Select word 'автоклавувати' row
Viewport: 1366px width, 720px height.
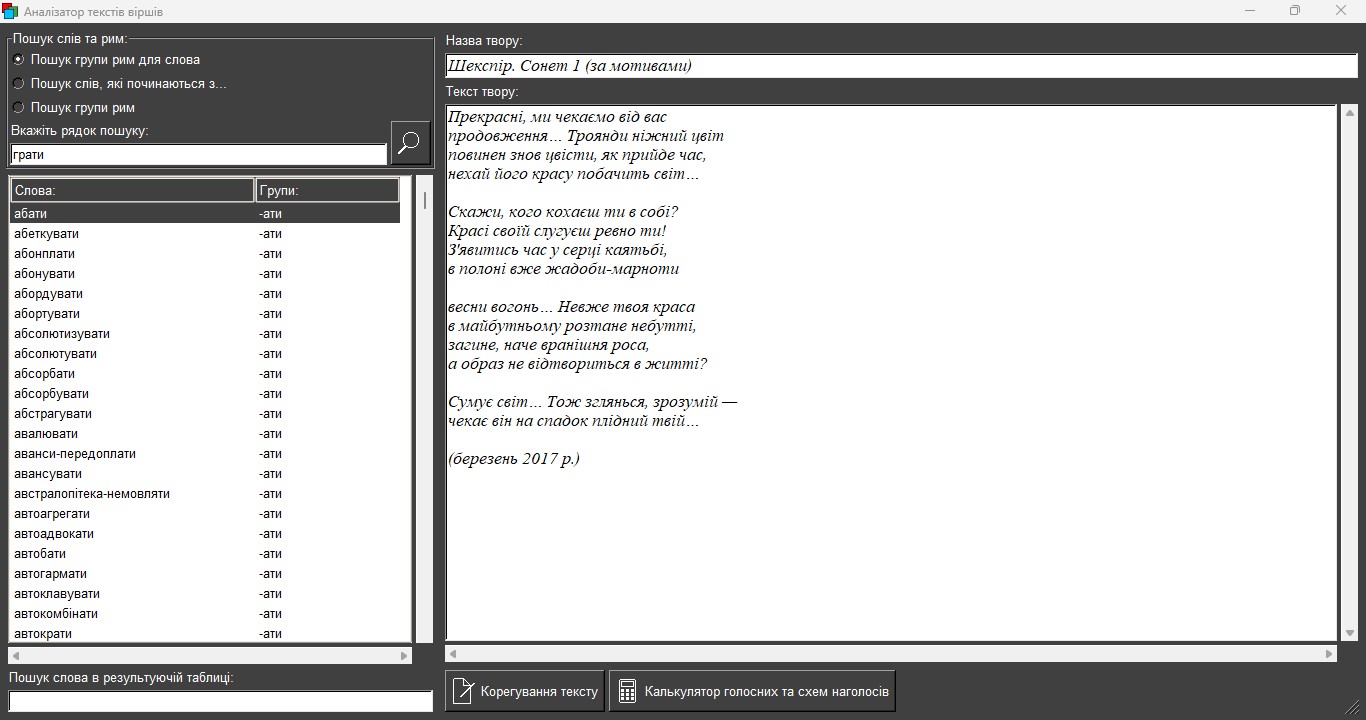pos(205,594)
